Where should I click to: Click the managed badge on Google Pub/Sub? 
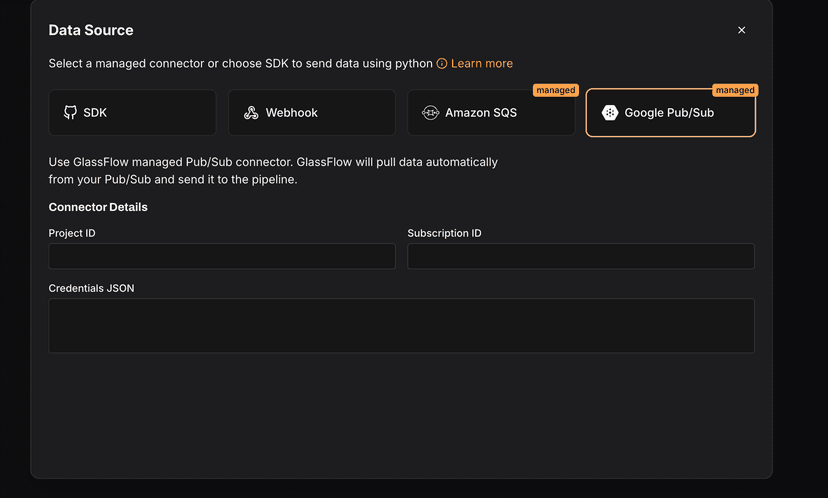[735, 90]
